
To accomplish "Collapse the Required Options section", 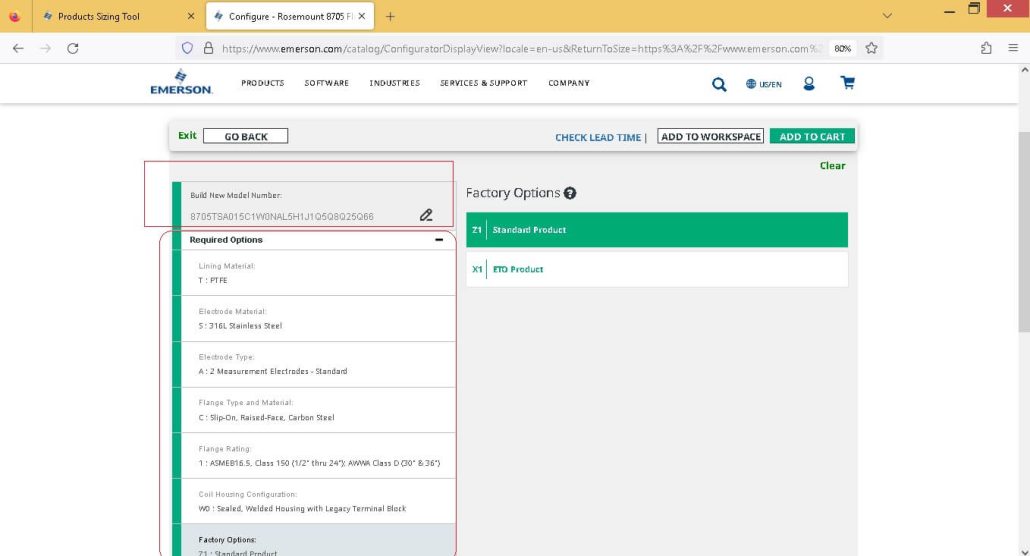I will pyautogui.click(x=439, y=240).
